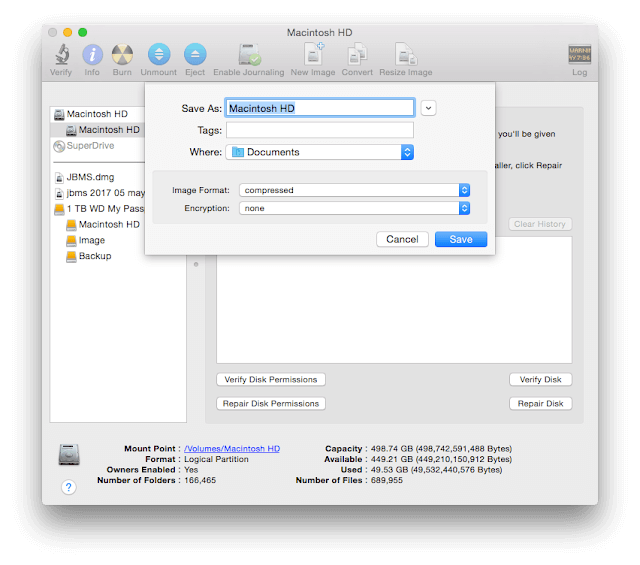Open the Encryption dropdown

pos(354,208)
